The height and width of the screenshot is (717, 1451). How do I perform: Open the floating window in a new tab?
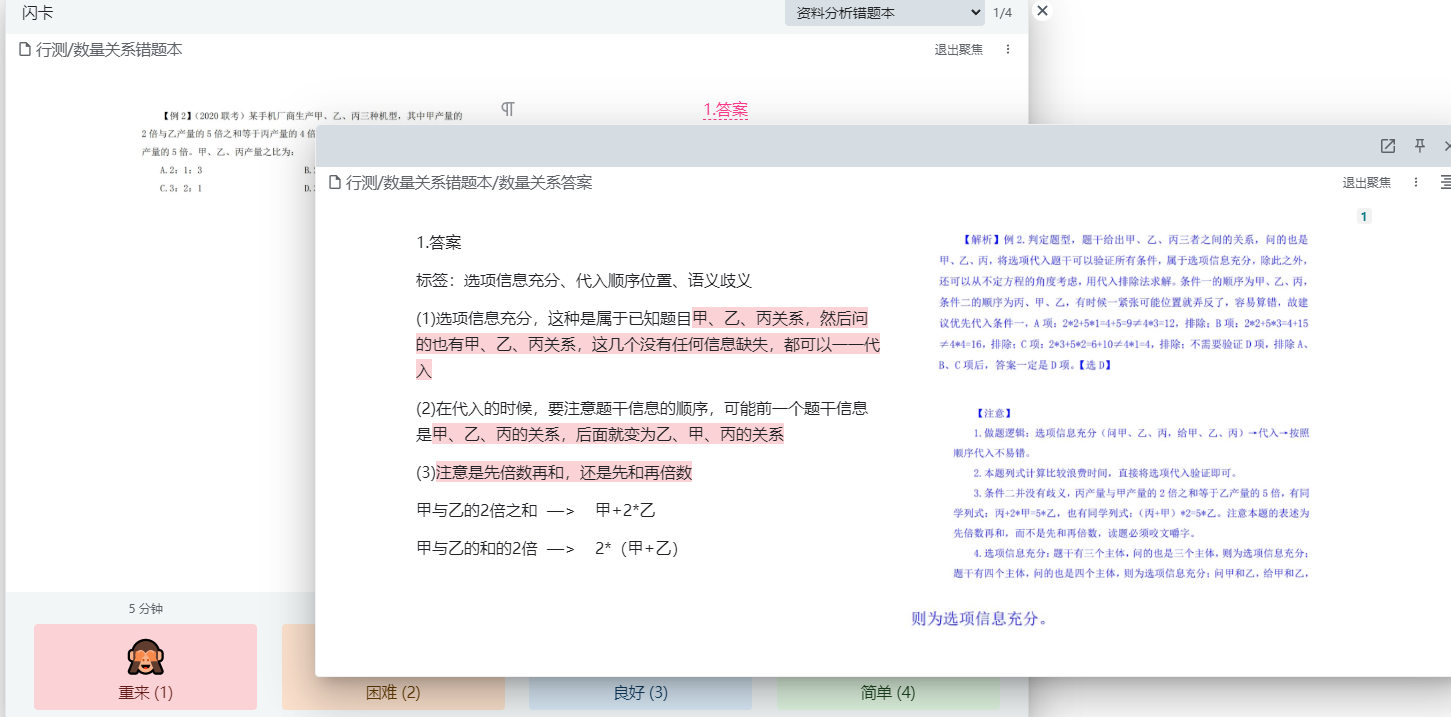pos(1388,146)
